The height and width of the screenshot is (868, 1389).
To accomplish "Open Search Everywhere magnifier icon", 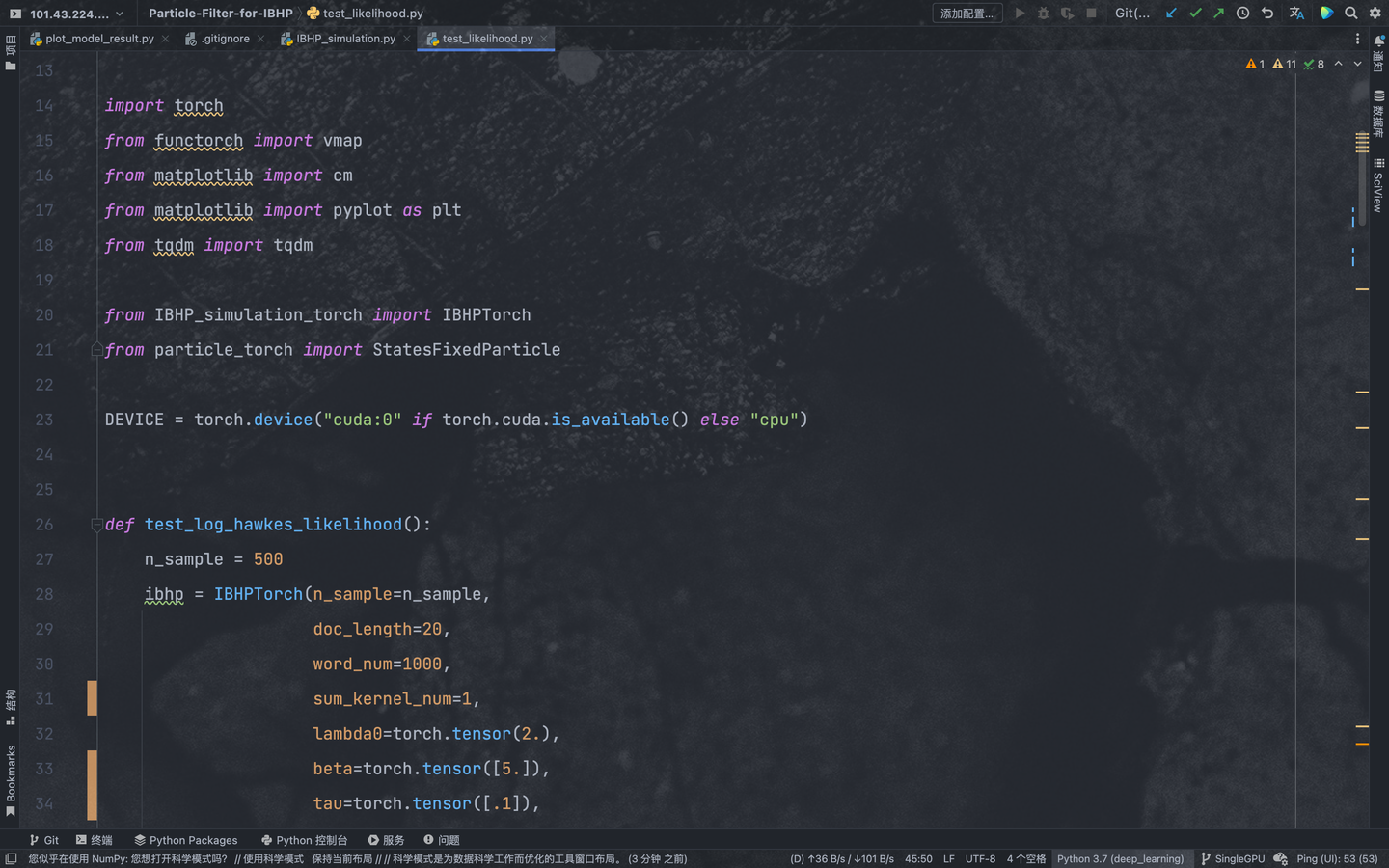I will coord(1351,14).
